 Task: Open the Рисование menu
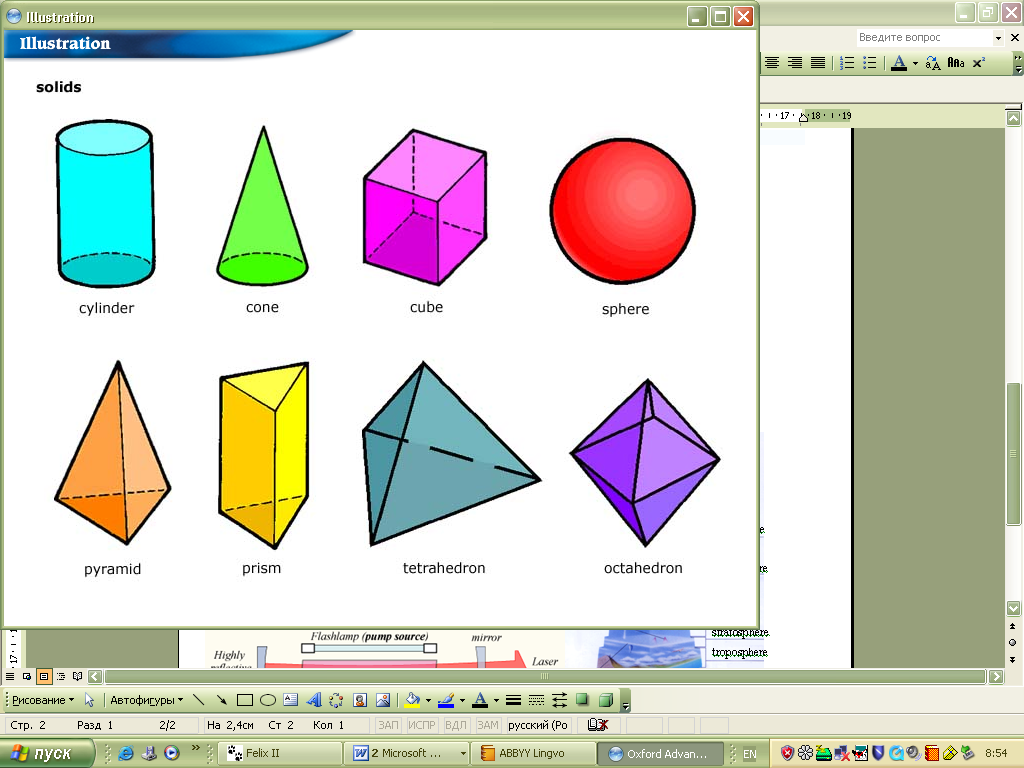point(43,700)
